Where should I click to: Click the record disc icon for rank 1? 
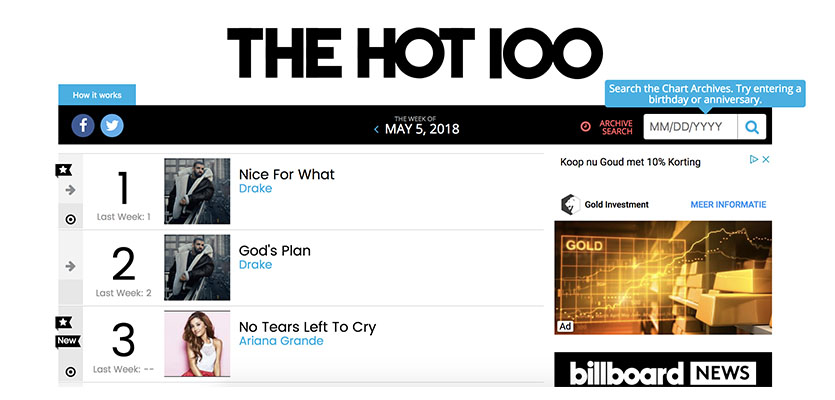tap(70, 219)
